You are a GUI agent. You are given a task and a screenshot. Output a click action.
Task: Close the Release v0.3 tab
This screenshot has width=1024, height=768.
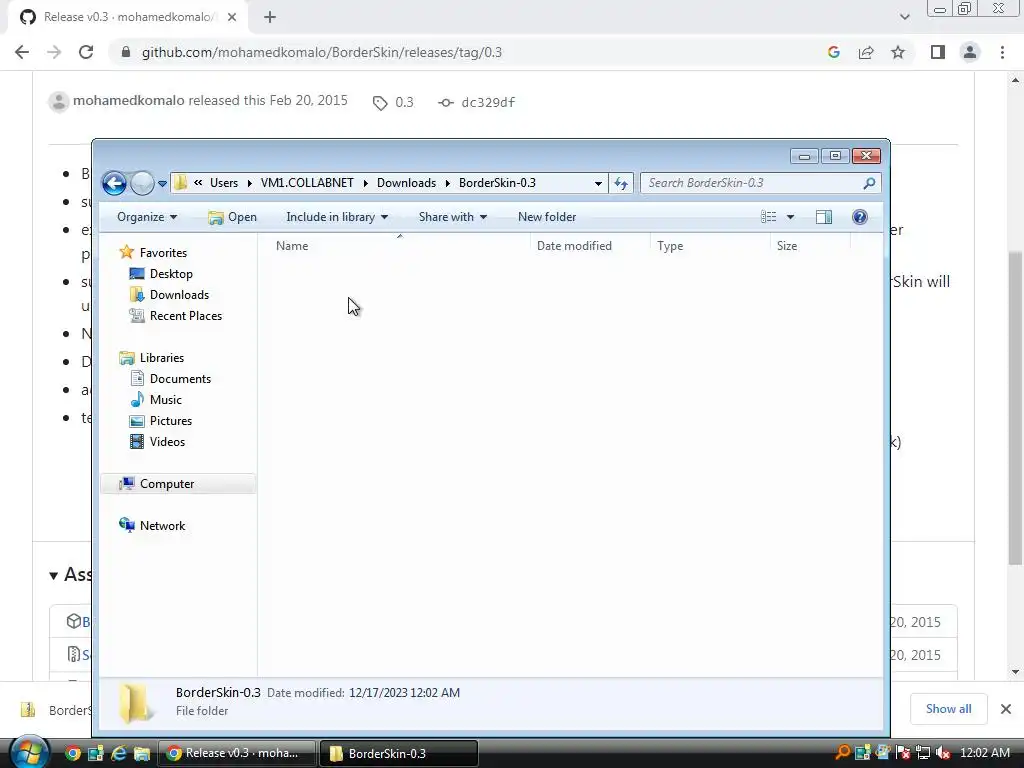tap(232, 17)
